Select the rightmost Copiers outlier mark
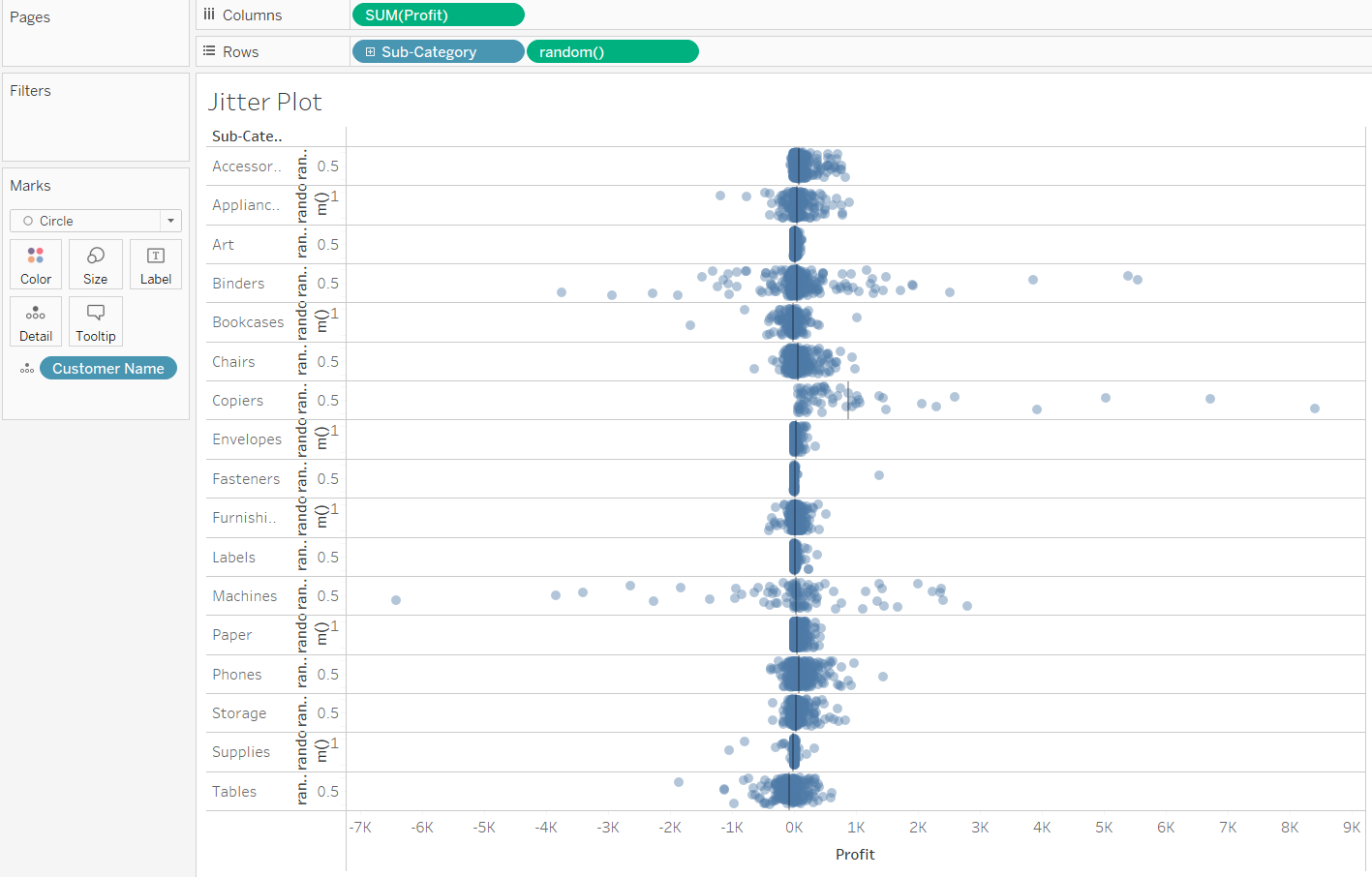 [1315, 408]
